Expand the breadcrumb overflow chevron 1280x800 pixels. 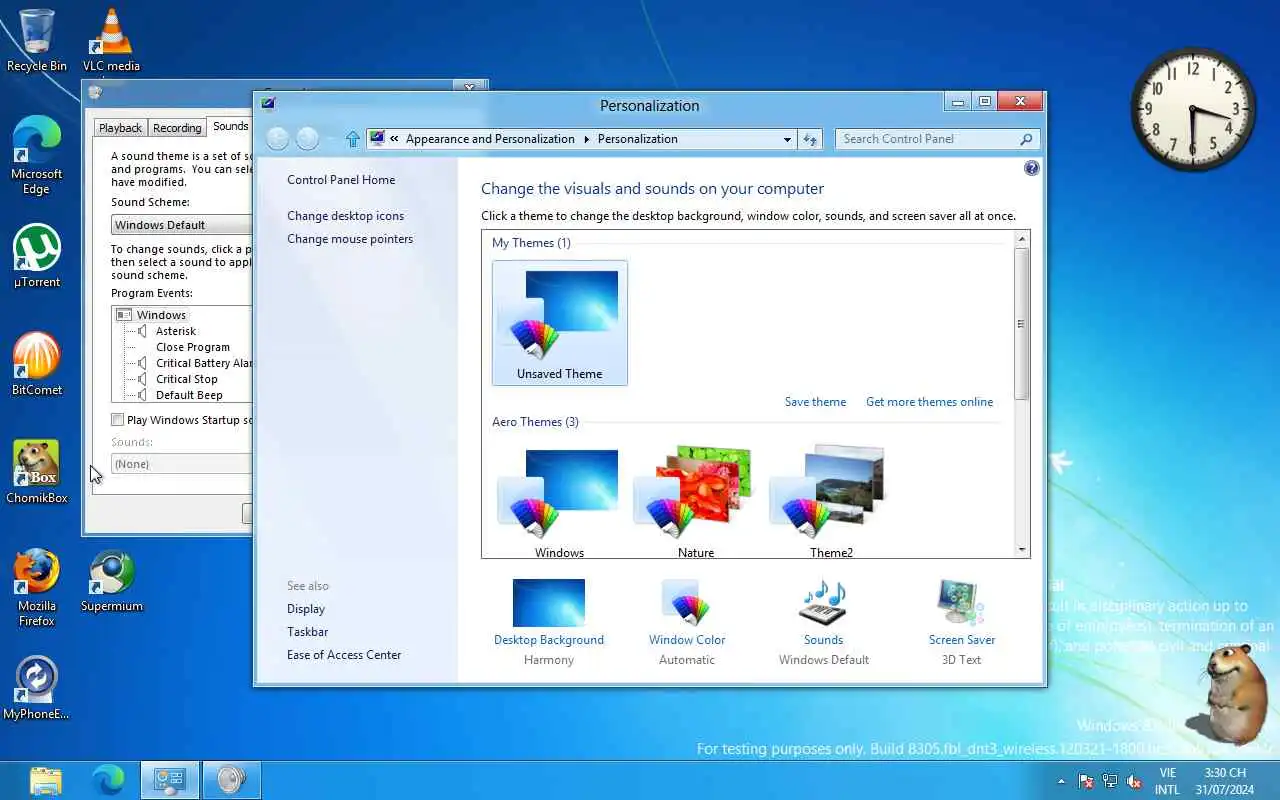395,139
